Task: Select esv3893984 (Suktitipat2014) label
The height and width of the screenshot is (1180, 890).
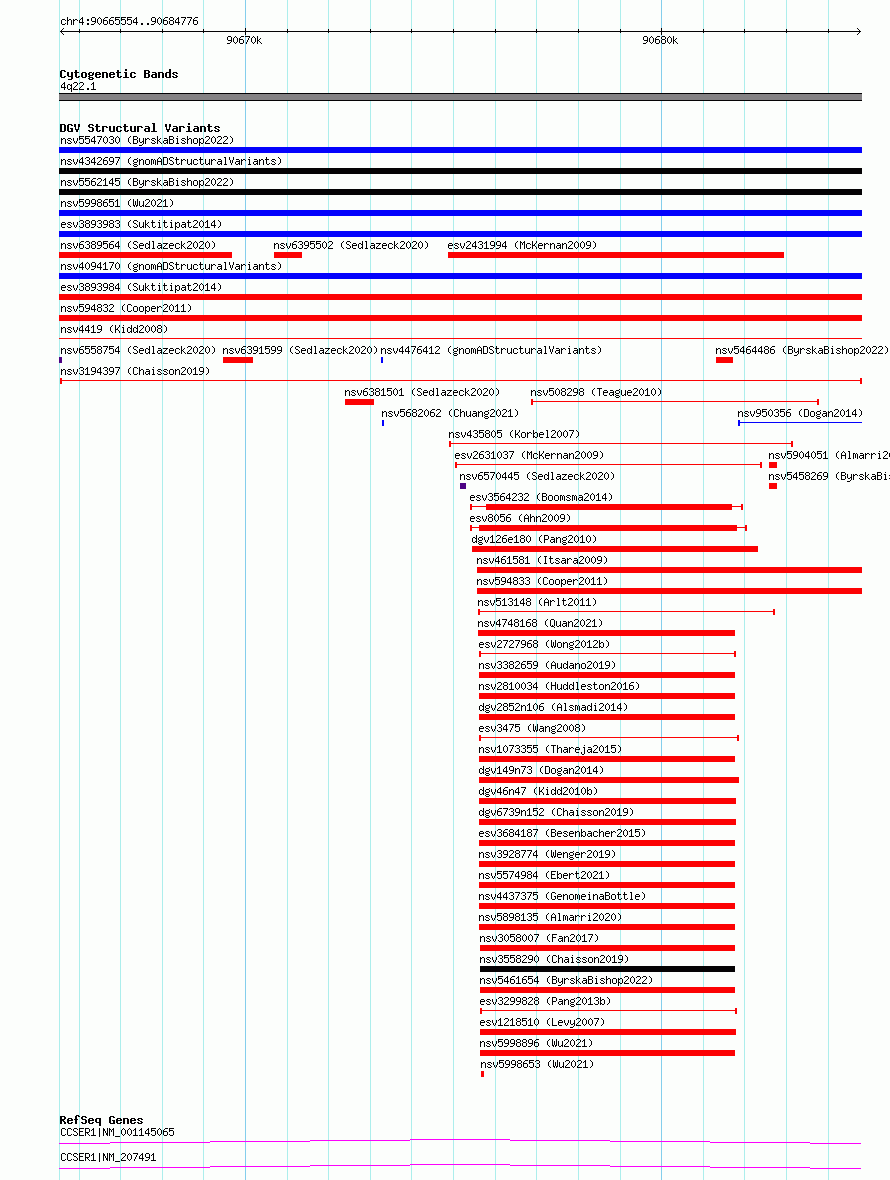Action: pyautogui.click(x=141, y=287)
